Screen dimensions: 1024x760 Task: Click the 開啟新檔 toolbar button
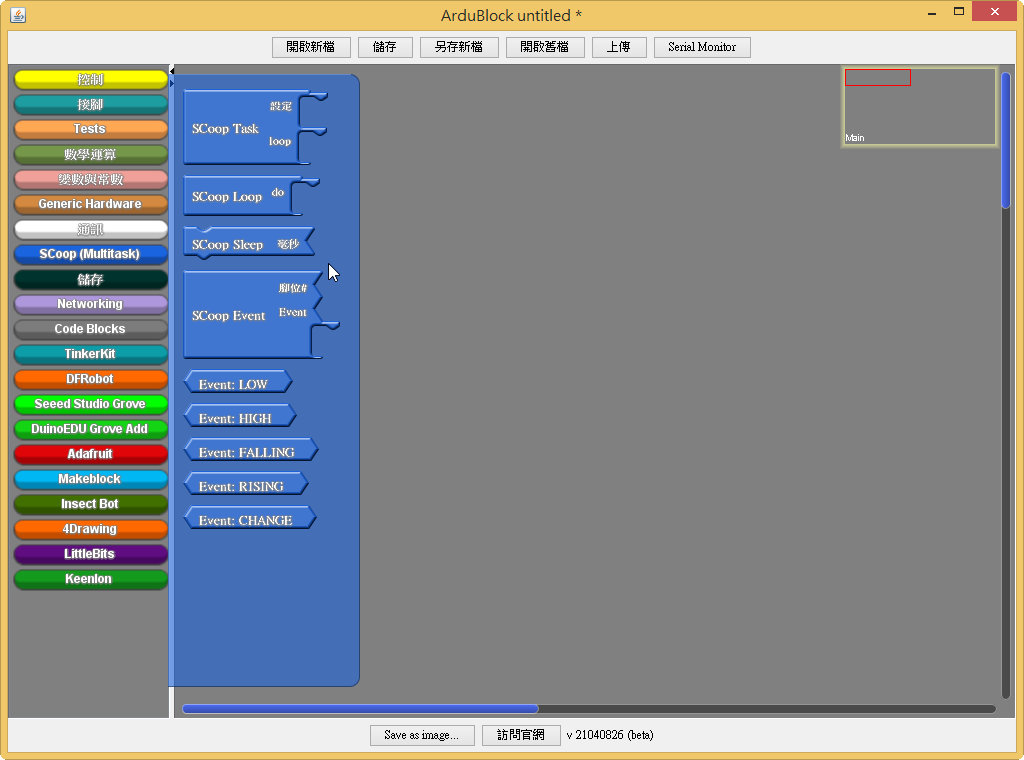311,47
